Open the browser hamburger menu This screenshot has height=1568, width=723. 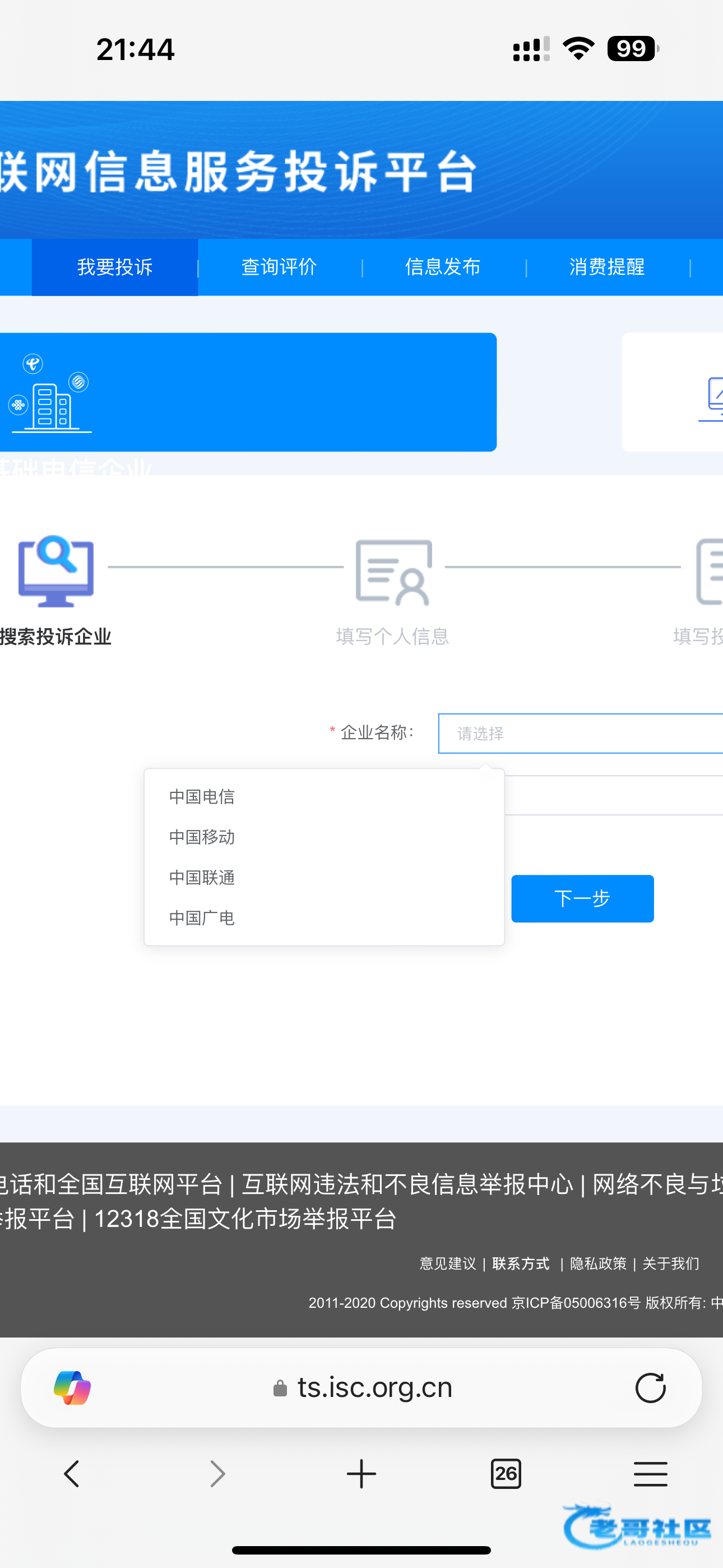pos(650,1474)
